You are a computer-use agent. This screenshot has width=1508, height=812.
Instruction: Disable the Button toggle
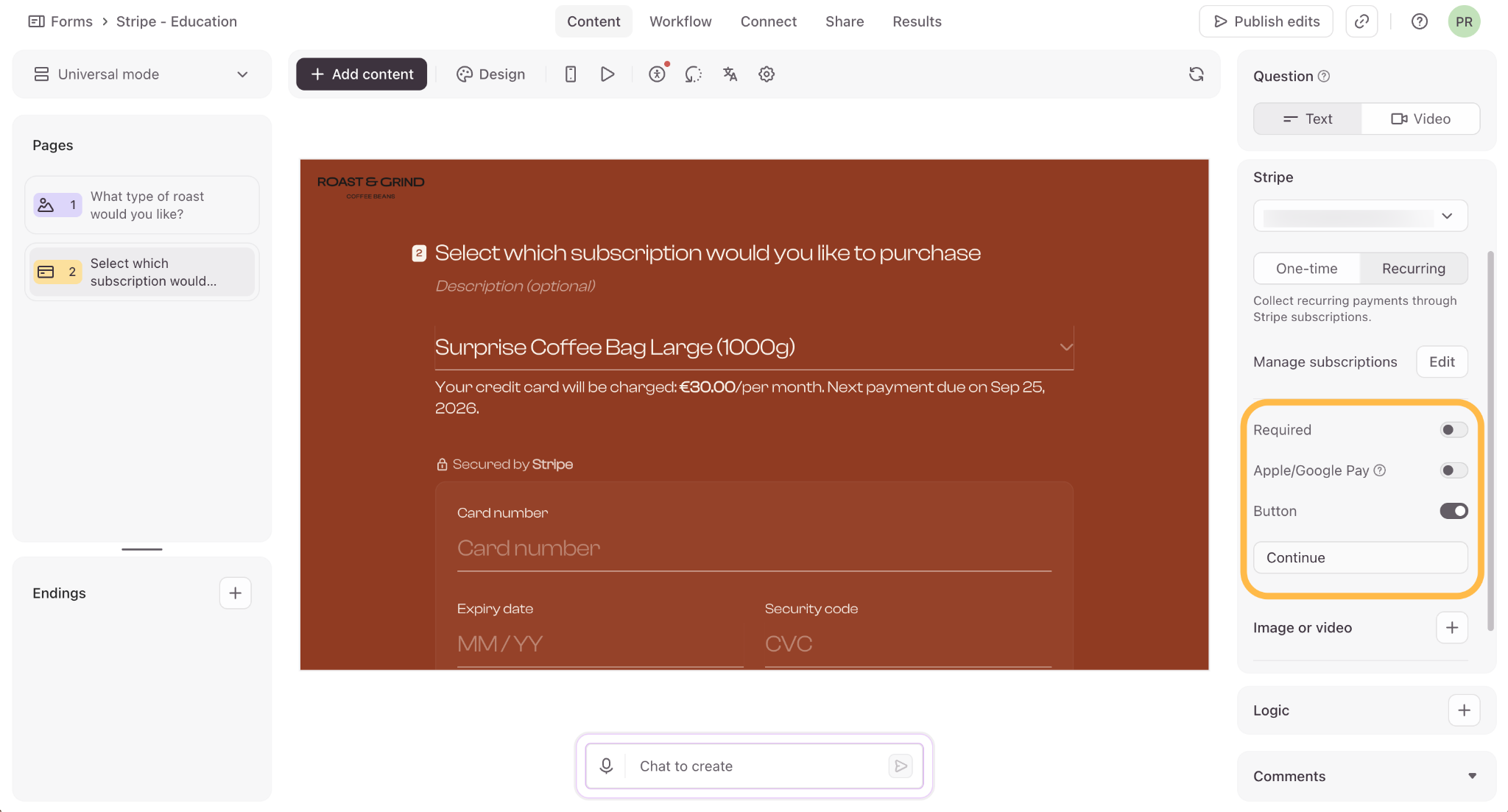coord(1454,511)
